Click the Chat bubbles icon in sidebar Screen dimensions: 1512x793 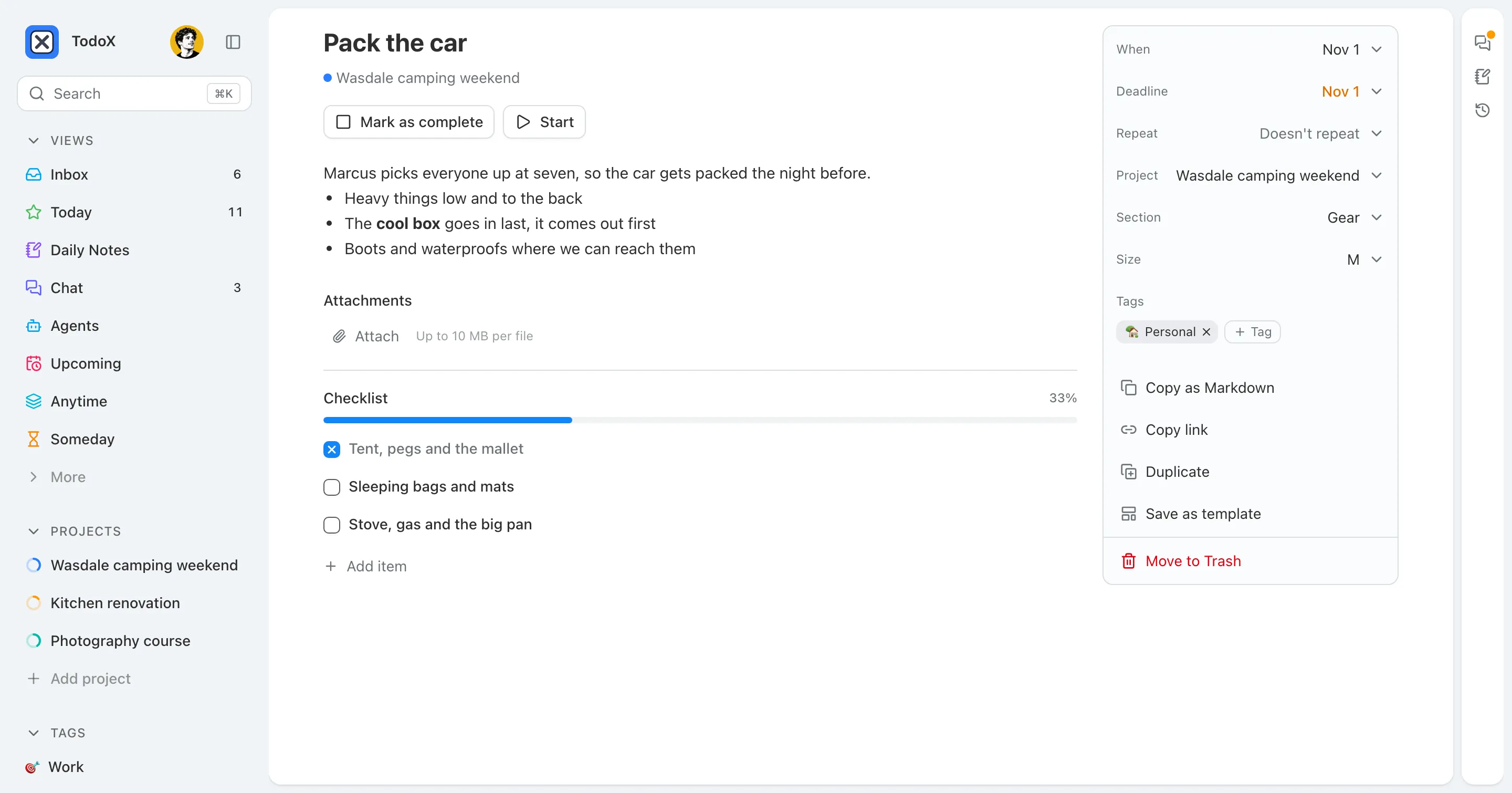coord(34,288)
